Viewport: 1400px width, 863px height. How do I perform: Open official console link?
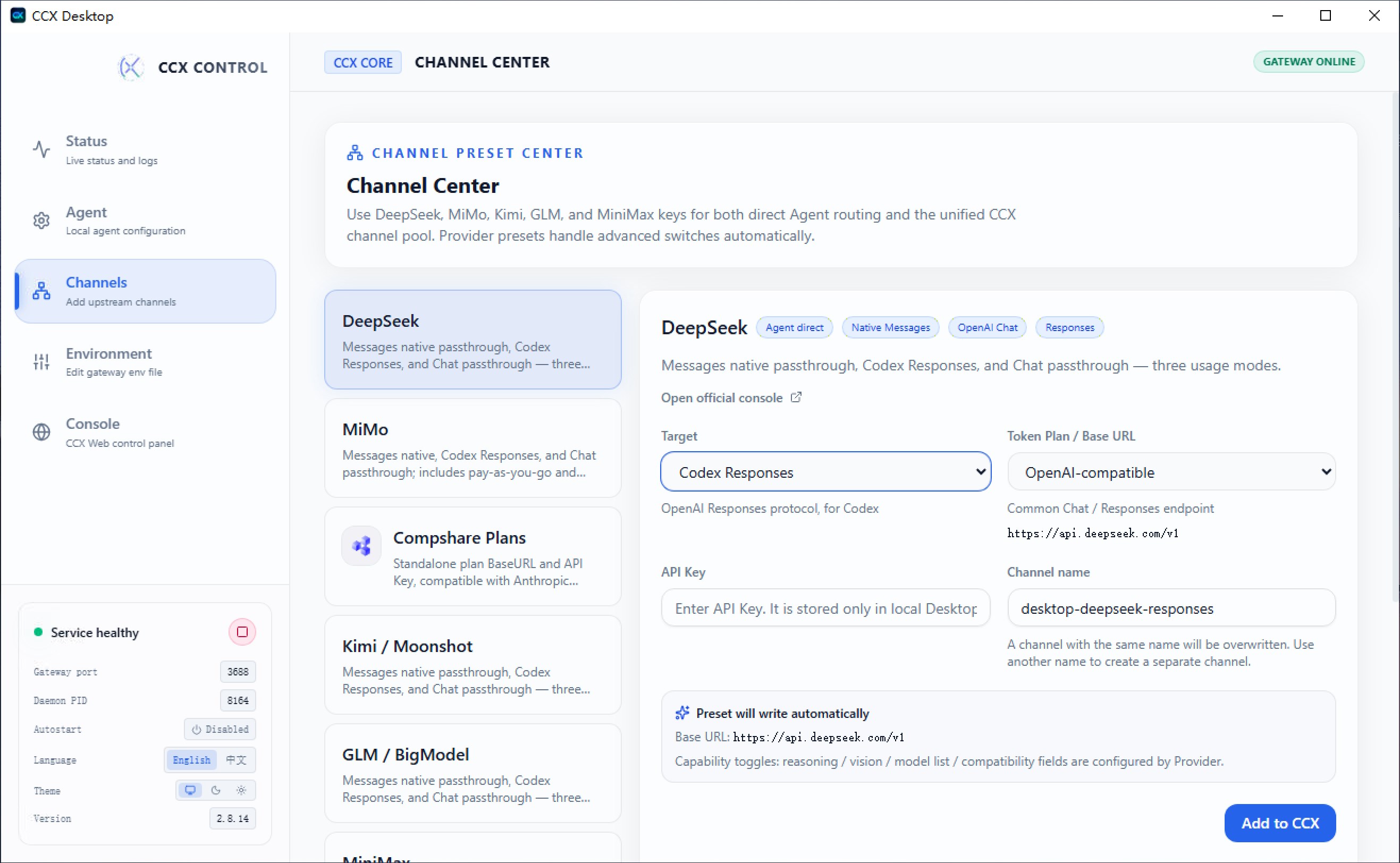pos(732,398)
